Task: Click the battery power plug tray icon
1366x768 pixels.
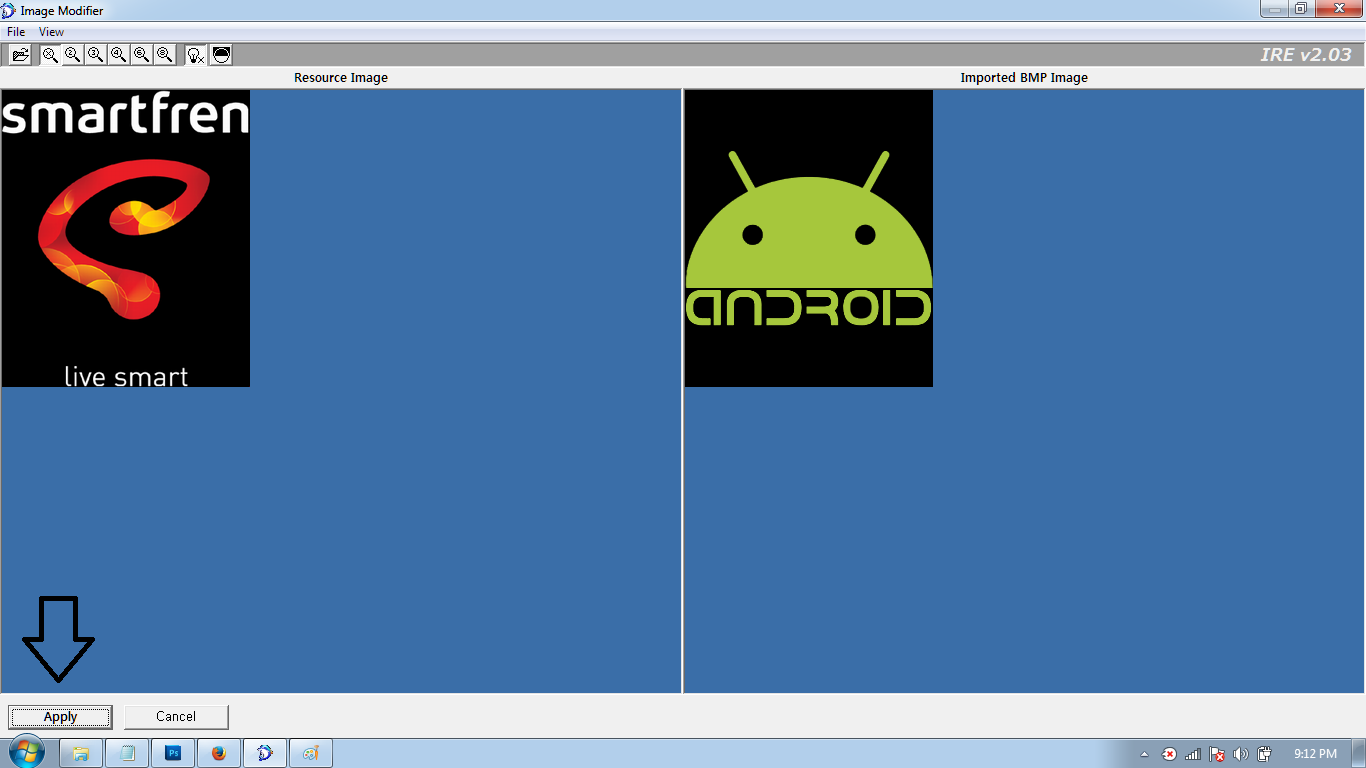Action: pyautogui.click(x=1264, y=754)
